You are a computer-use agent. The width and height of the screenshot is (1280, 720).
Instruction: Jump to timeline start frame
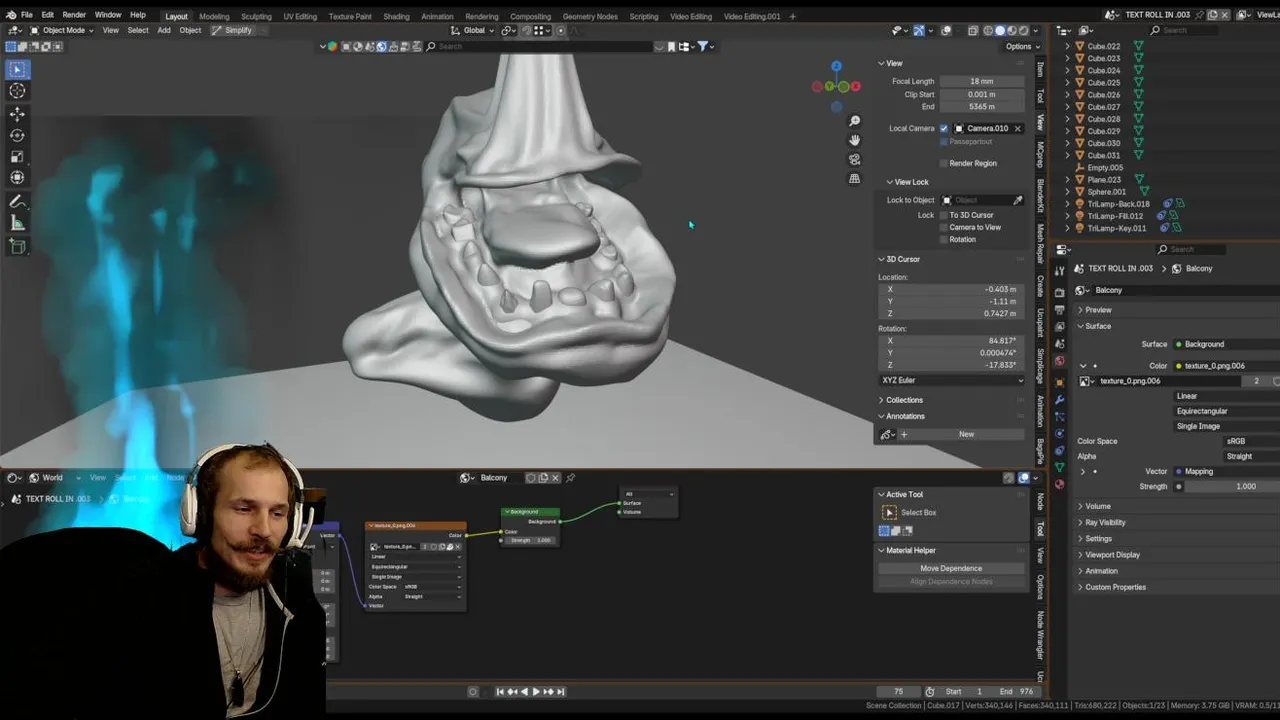tap(501, 692)
